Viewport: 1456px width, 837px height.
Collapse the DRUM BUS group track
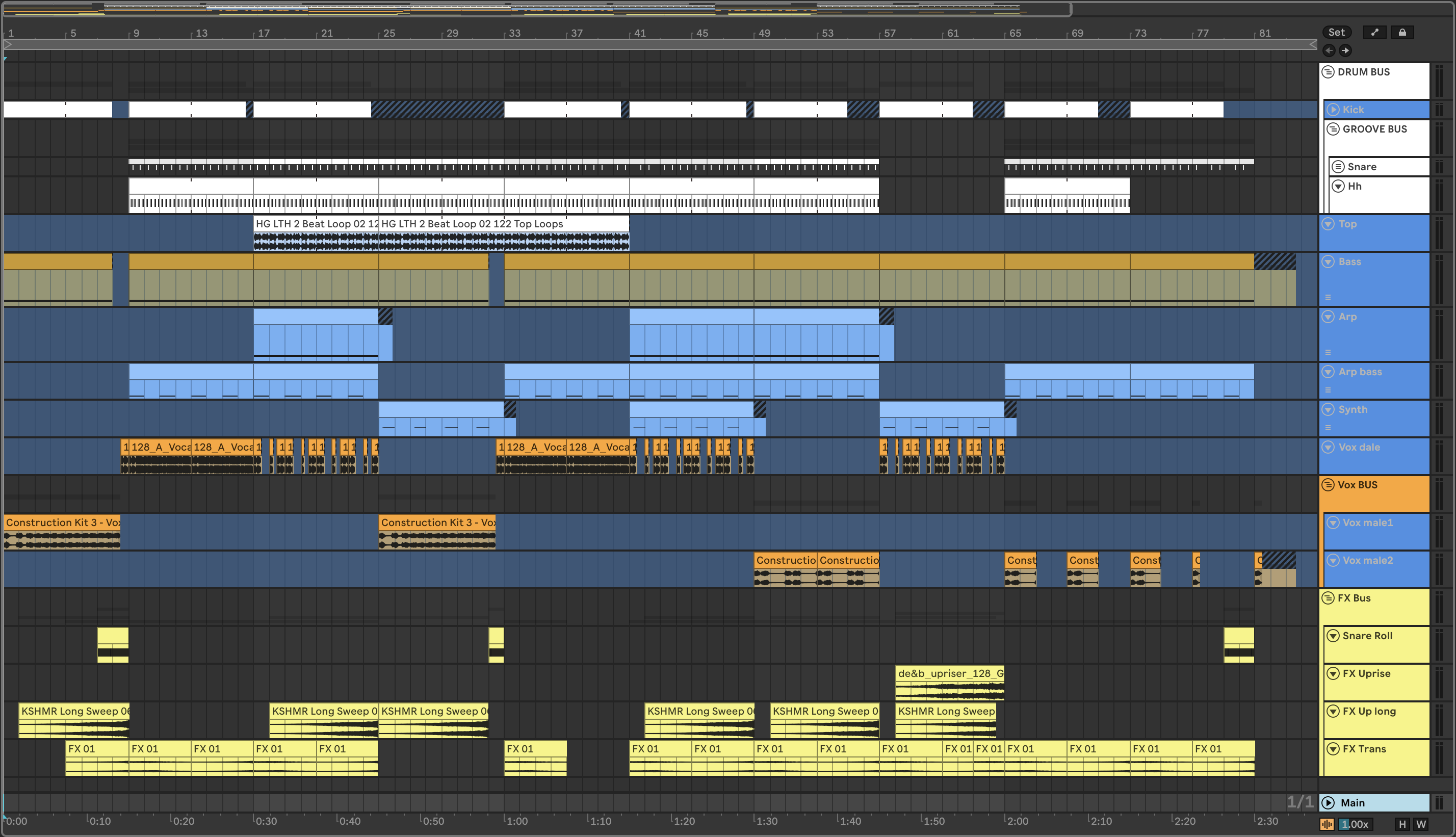pos(1328,72)
